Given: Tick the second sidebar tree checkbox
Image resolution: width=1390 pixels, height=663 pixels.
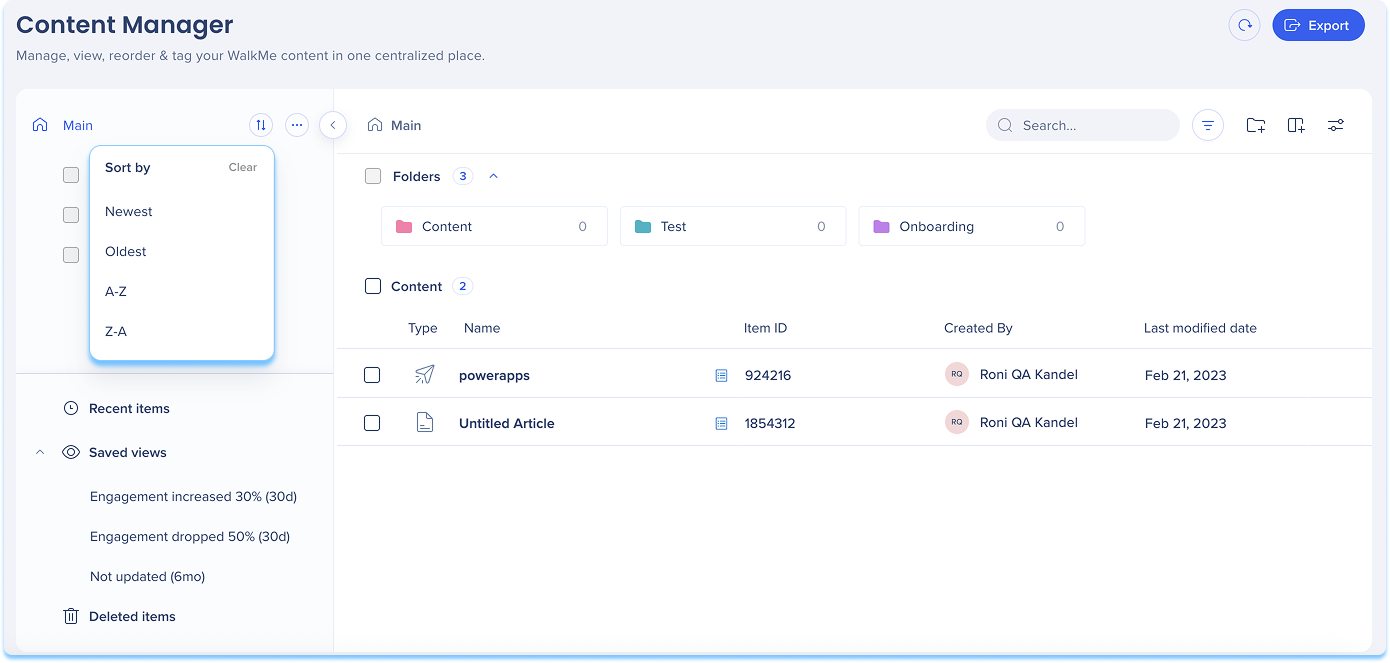Looking at the screenshot, I should tap(71, 215).
